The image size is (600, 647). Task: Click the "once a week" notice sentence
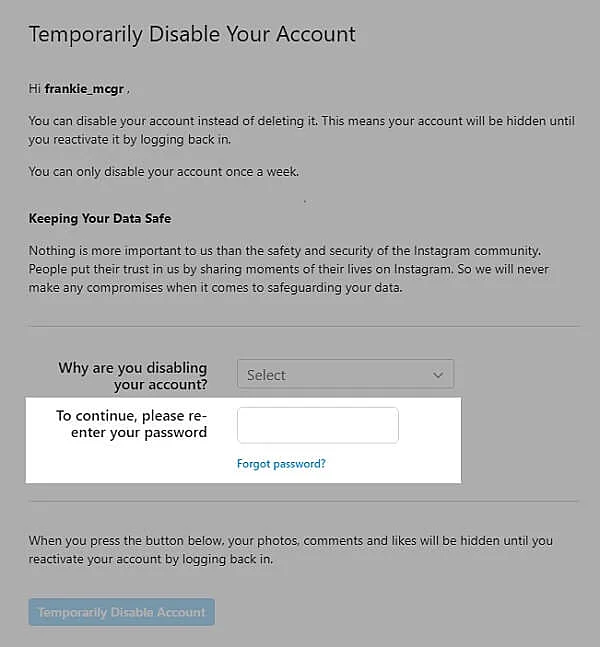(164, 171)
